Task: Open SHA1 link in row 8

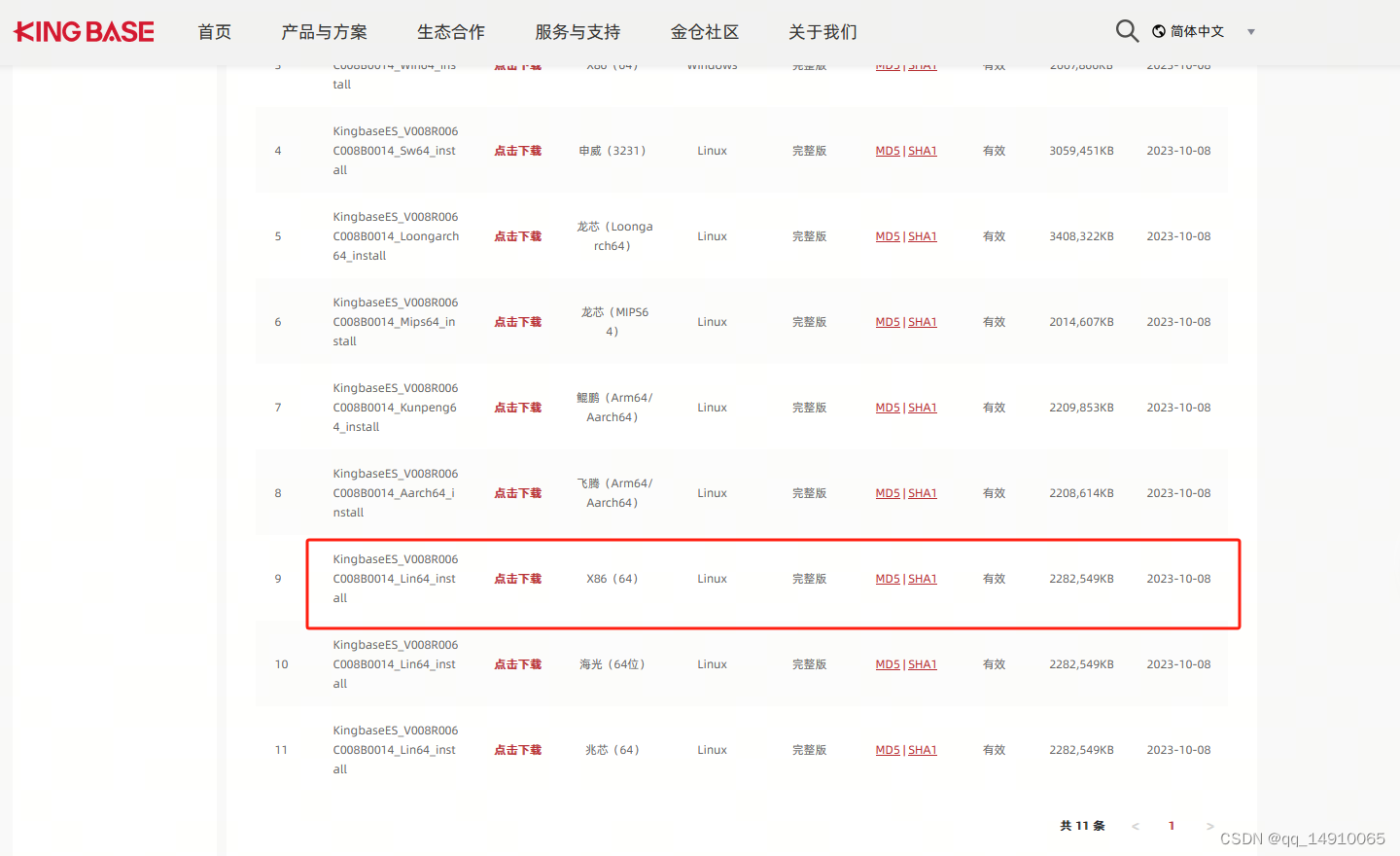Action: 923,493
